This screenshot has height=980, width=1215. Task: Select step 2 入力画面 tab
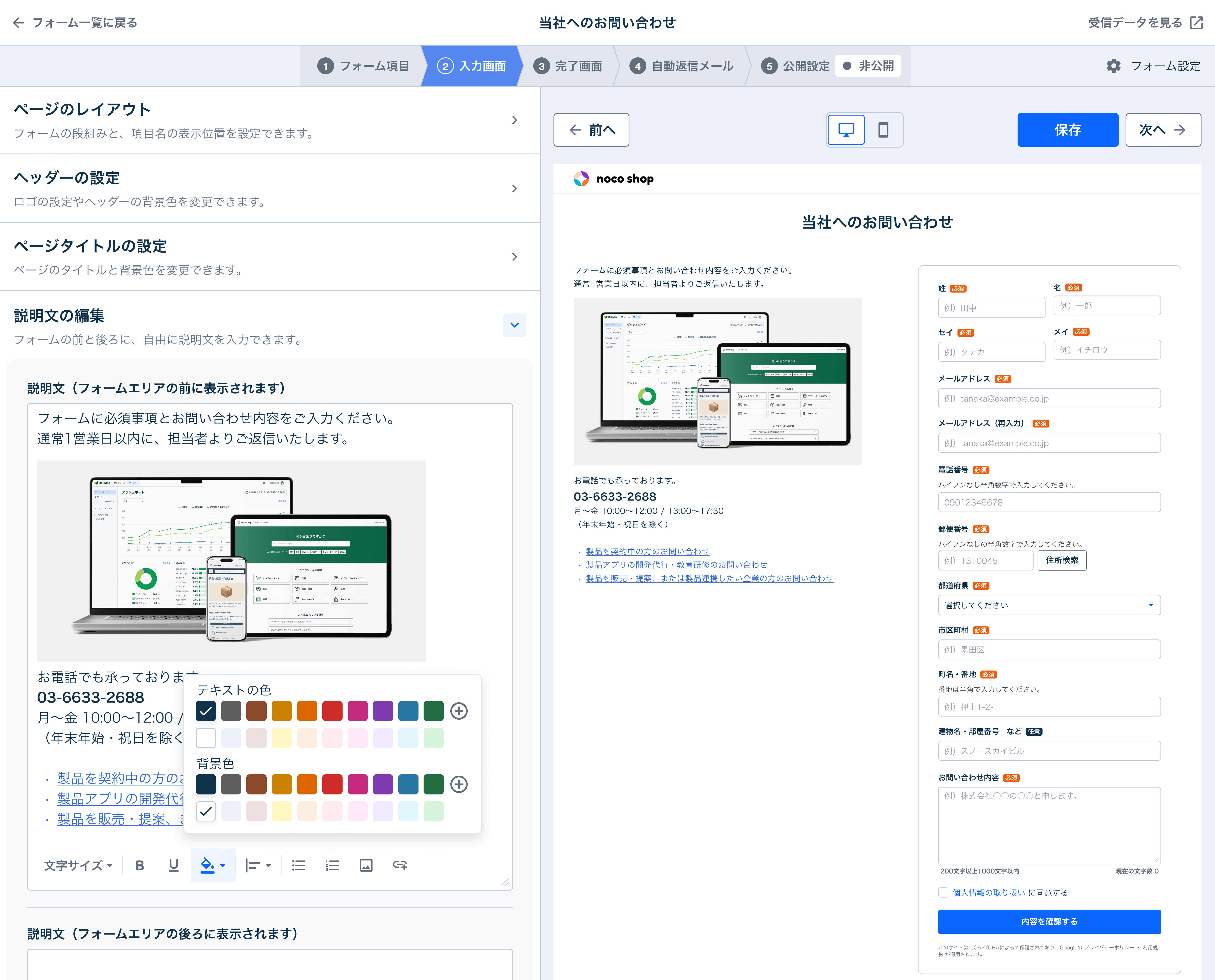click(472, 66)
